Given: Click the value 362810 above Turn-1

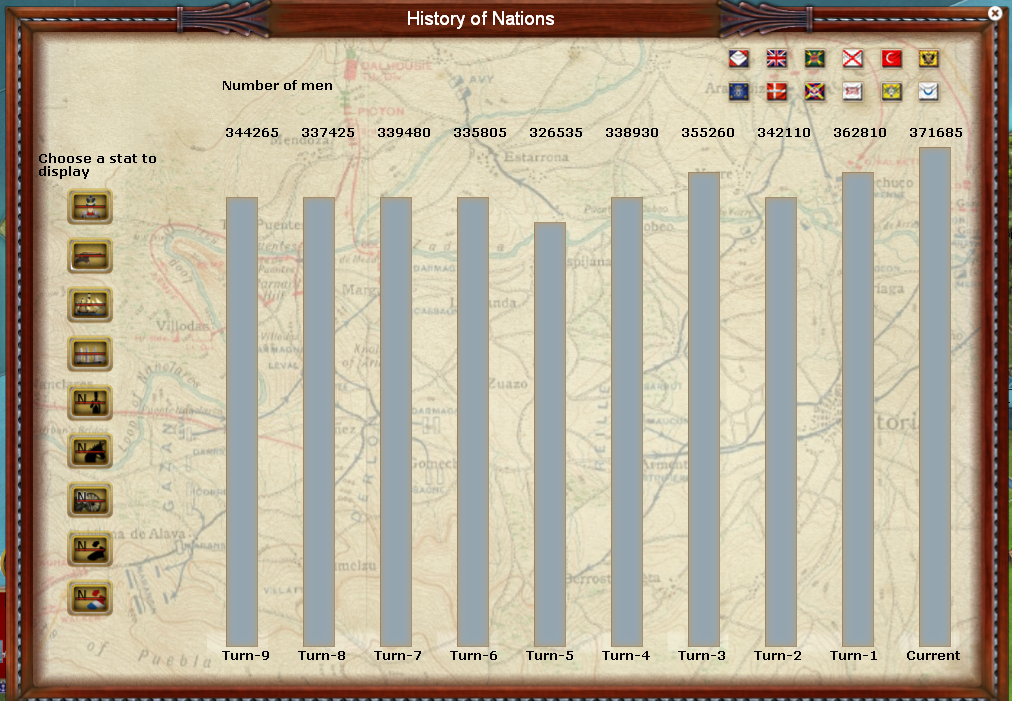Looking at the screenshot, I should tap(860, 133).
